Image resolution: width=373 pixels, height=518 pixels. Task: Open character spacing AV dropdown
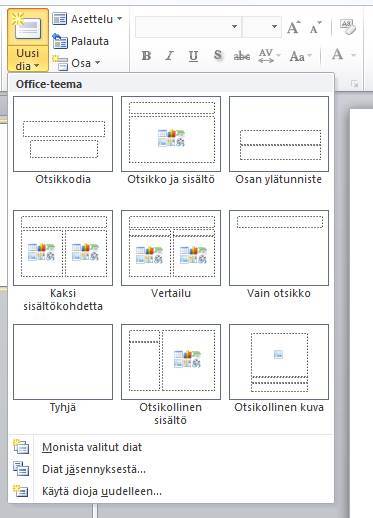(269, 56)
